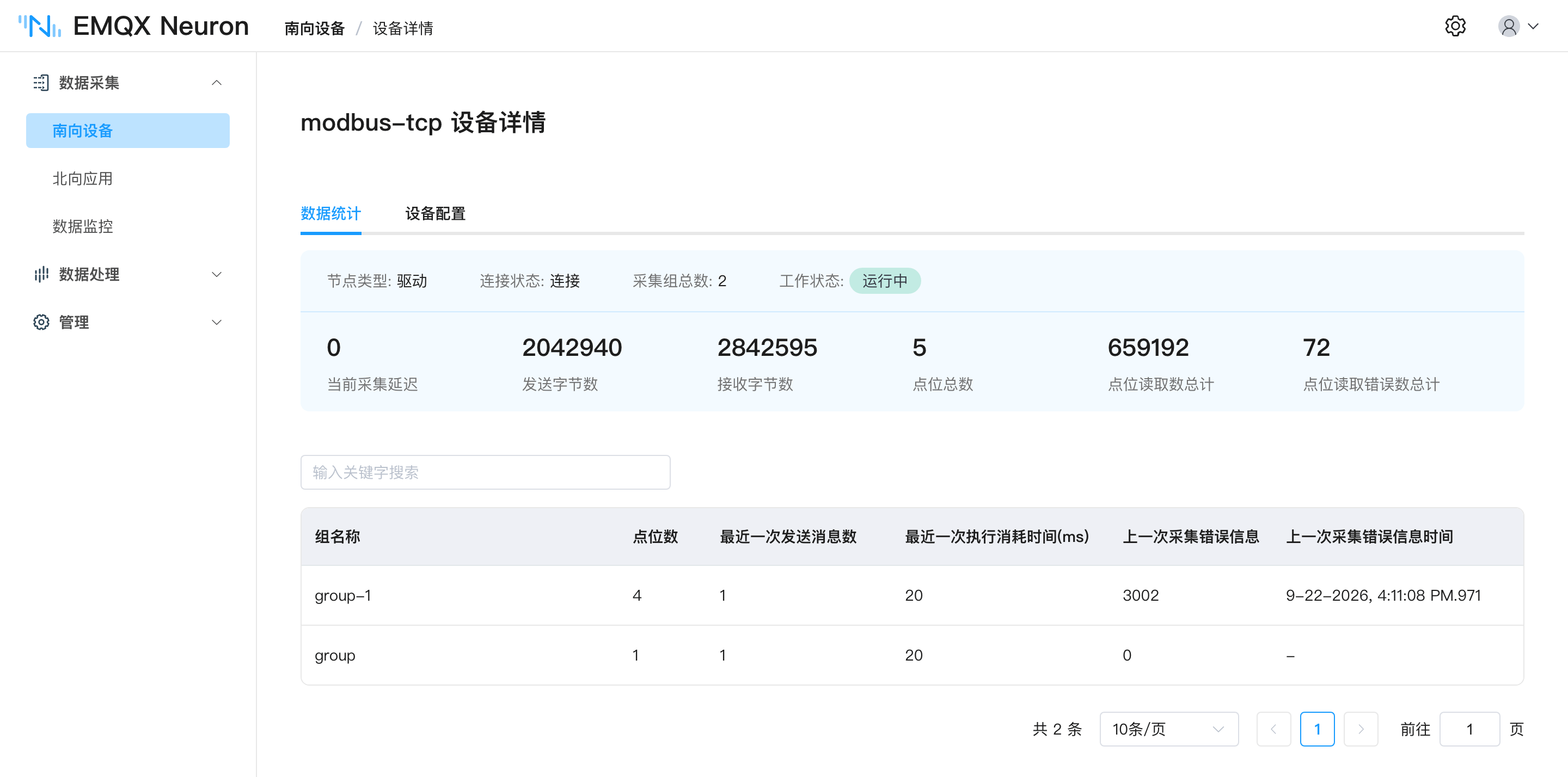Viewport: 1568px width, 777px height.
Task: Click the 最近一次执行消耗时间(ms) column header
Action: 996,536
